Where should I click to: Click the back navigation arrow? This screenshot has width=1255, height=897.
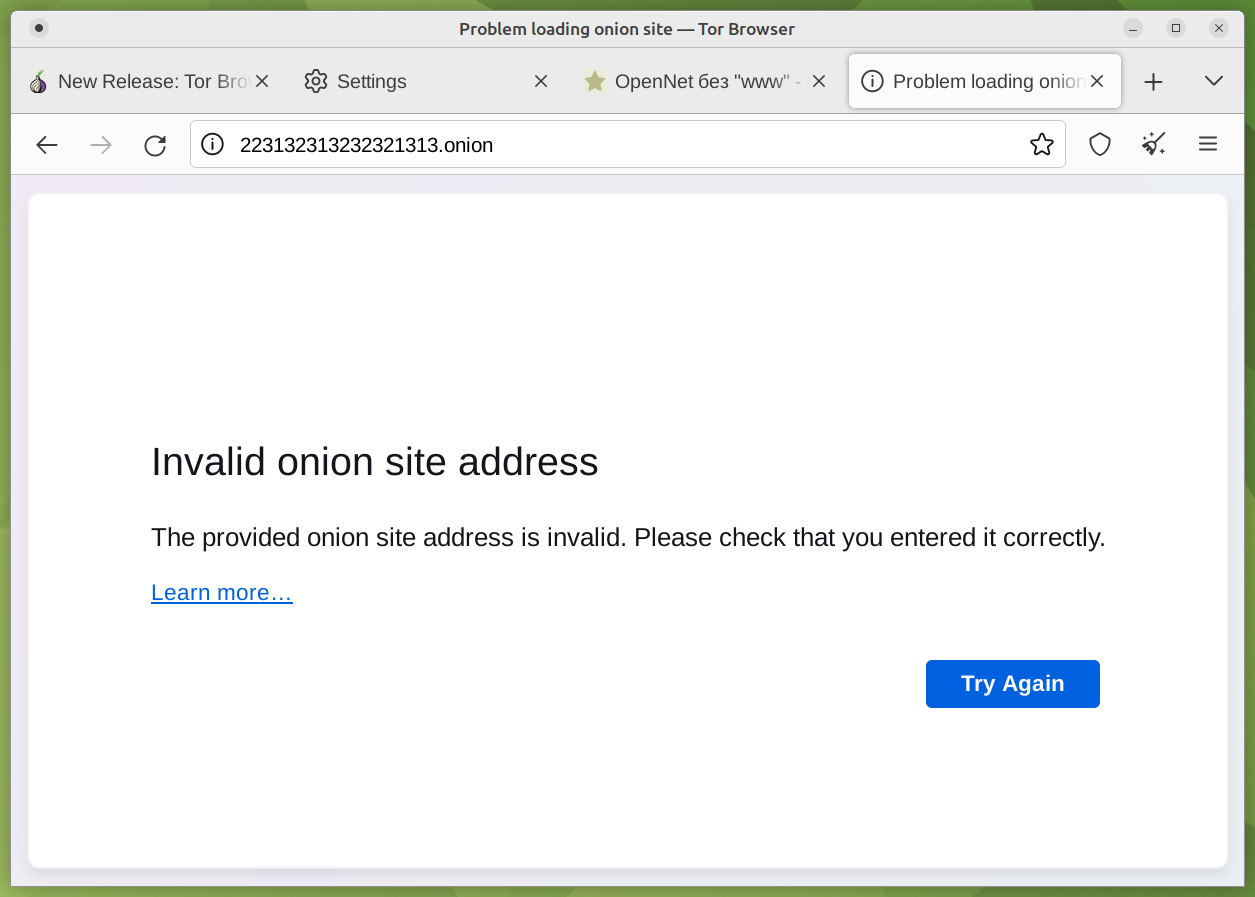pos(47,145)
